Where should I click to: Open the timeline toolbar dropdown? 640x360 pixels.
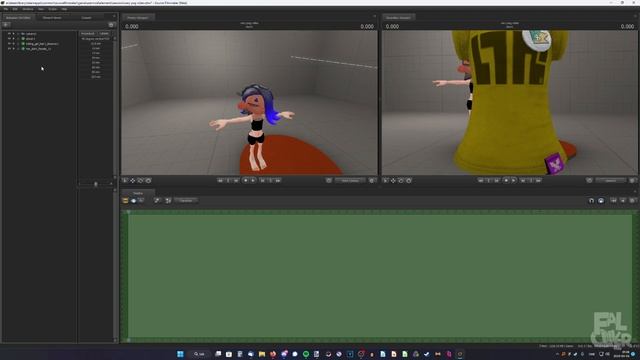186,200
